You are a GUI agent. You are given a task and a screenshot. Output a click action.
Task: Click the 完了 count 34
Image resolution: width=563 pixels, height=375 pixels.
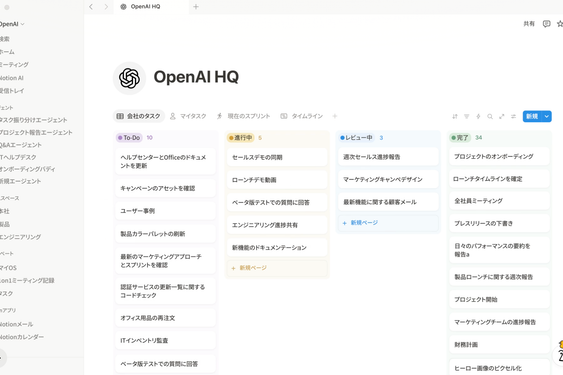pyautogui.click(x=479, y=138)
